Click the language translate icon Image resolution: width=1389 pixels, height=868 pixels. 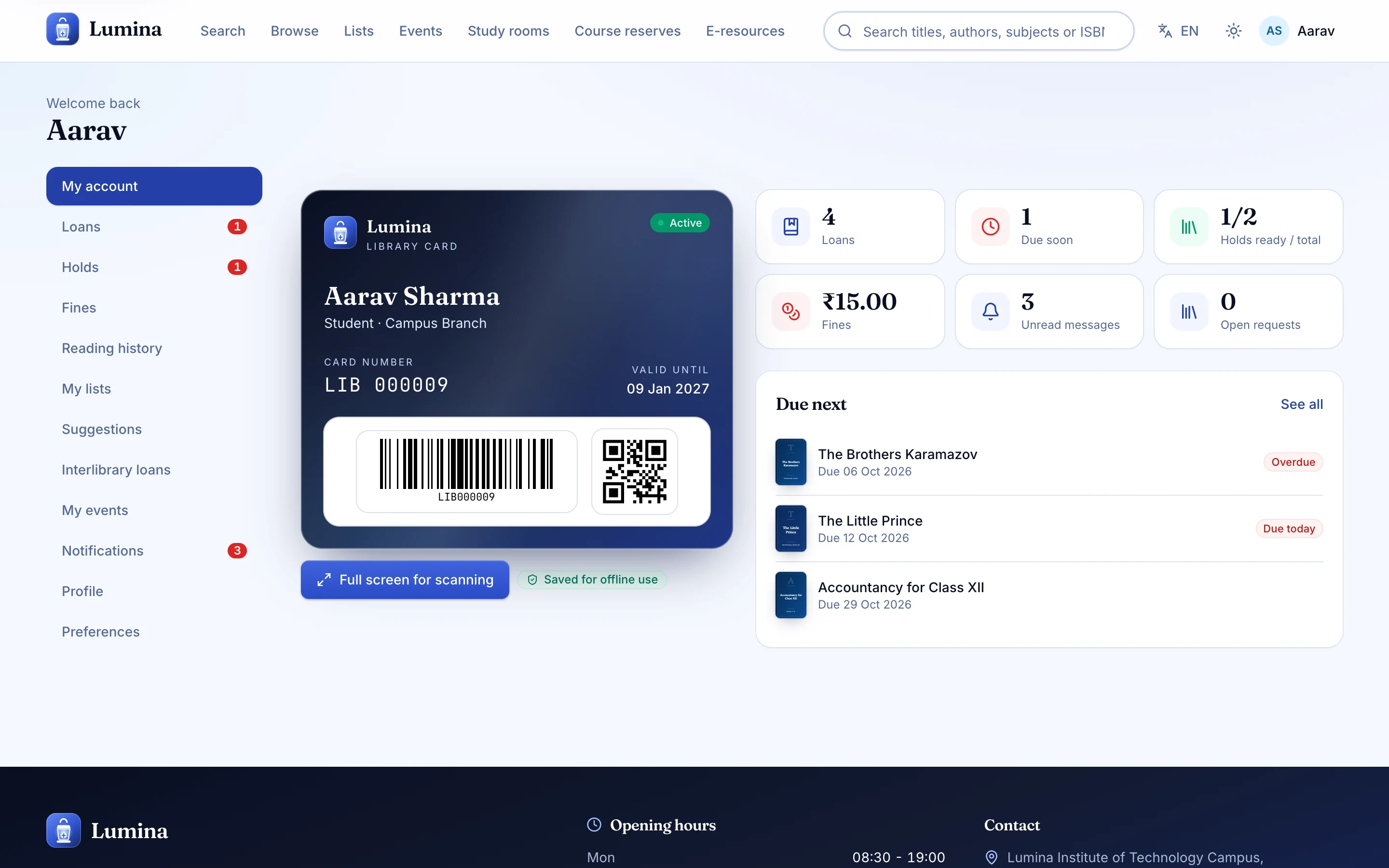click(x=1165, y=31)
